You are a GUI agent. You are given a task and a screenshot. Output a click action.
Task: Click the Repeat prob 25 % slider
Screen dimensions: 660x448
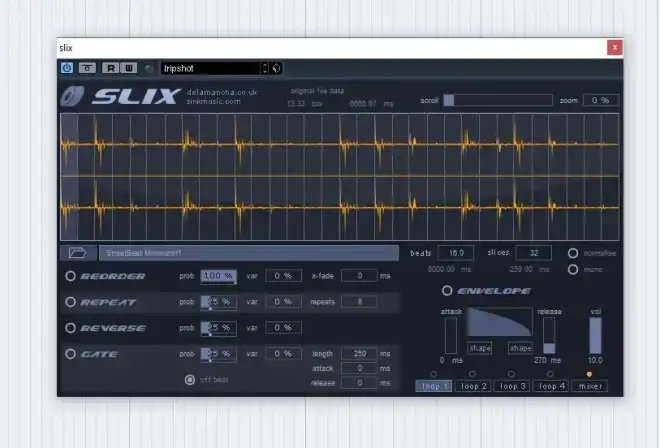[x=218, y=302]
